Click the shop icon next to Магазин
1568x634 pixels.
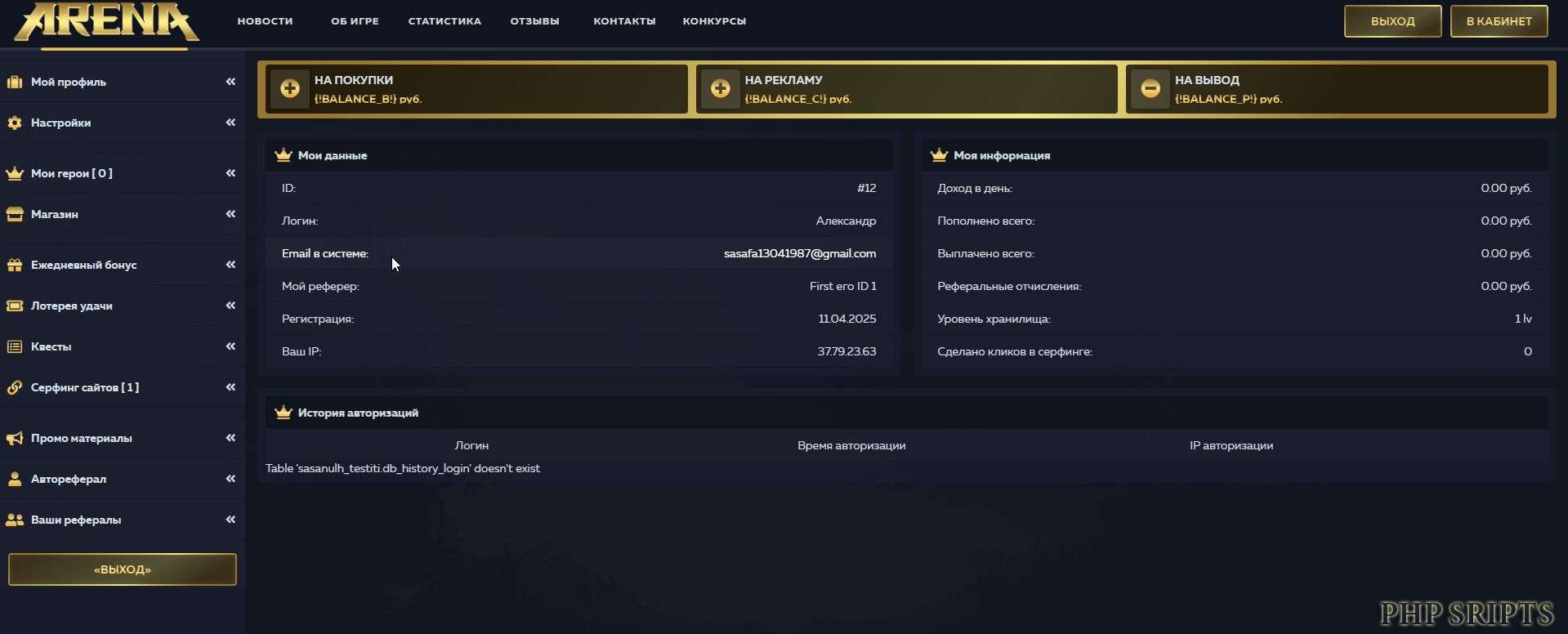[x=15, y=214]
